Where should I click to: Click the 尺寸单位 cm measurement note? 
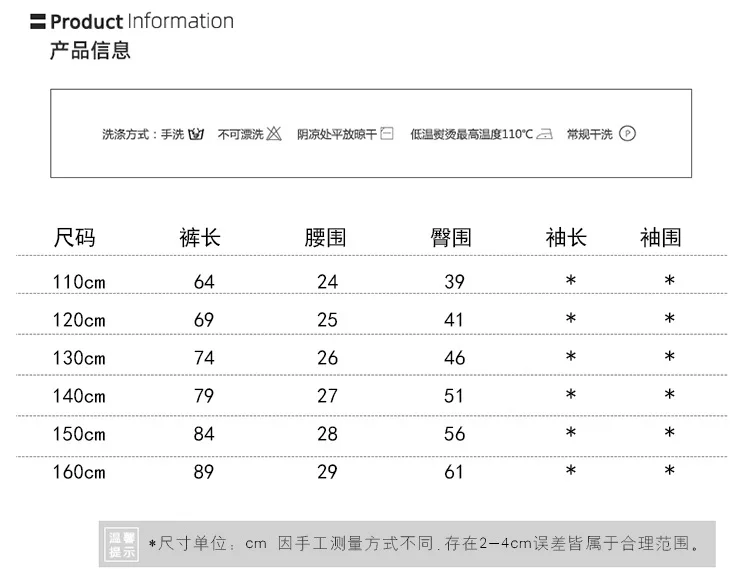[424, 544]
